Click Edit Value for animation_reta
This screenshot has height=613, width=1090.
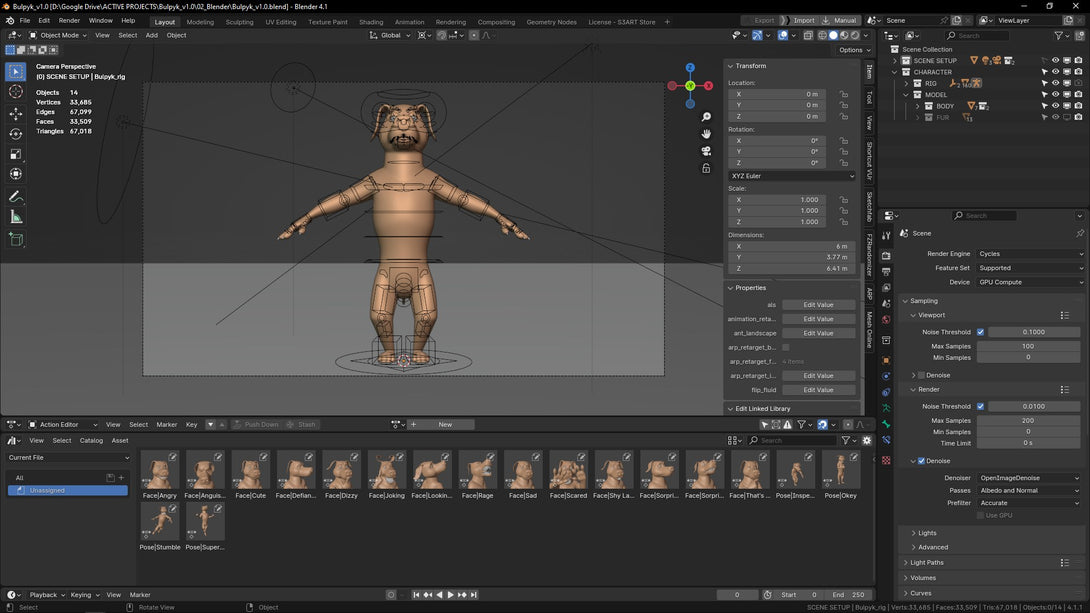click(818, 319)
